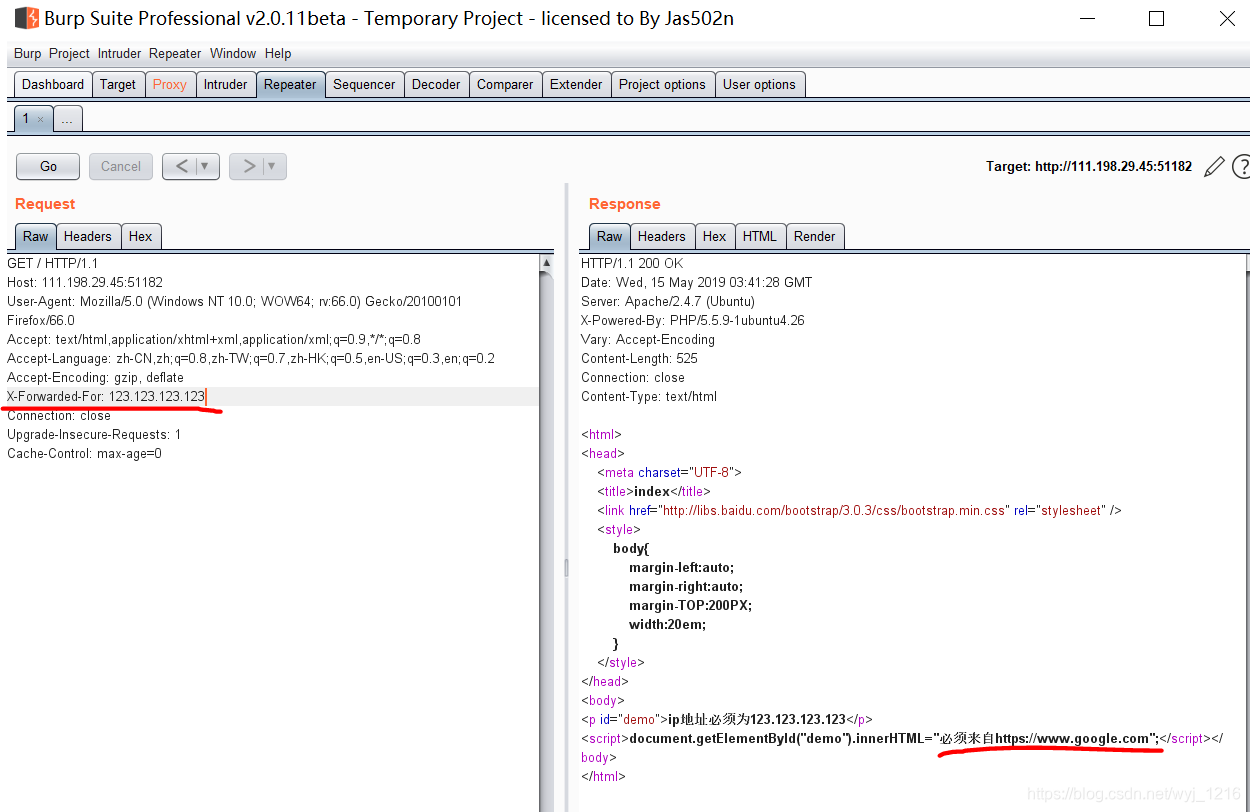This screenshot has width=1250, height=812.
Task: Switch to the Intruder tool tab
Action: click(226, 85)
